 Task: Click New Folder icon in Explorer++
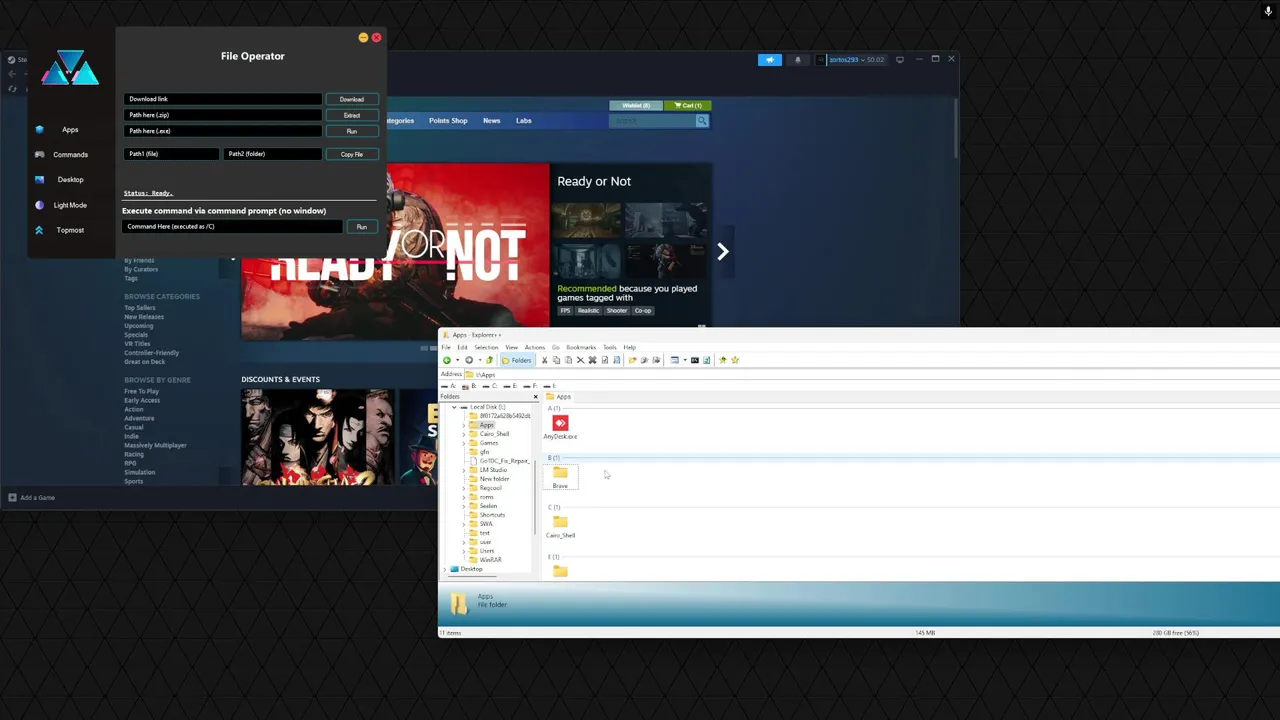(632, 360)
